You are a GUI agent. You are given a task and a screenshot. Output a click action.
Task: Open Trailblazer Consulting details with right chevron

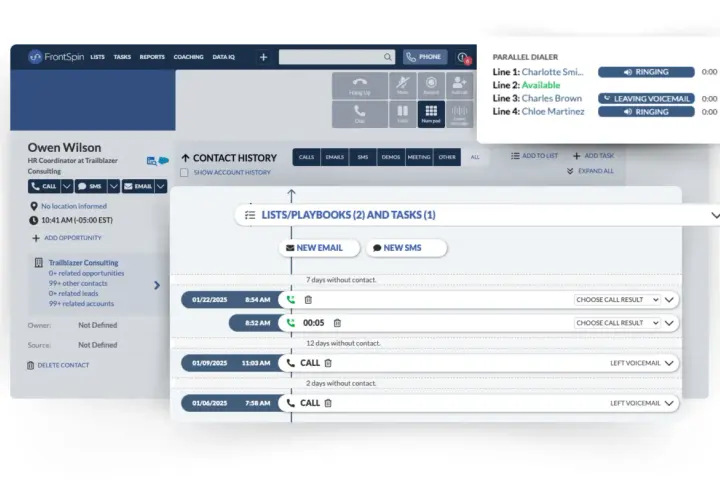[157, 285]
